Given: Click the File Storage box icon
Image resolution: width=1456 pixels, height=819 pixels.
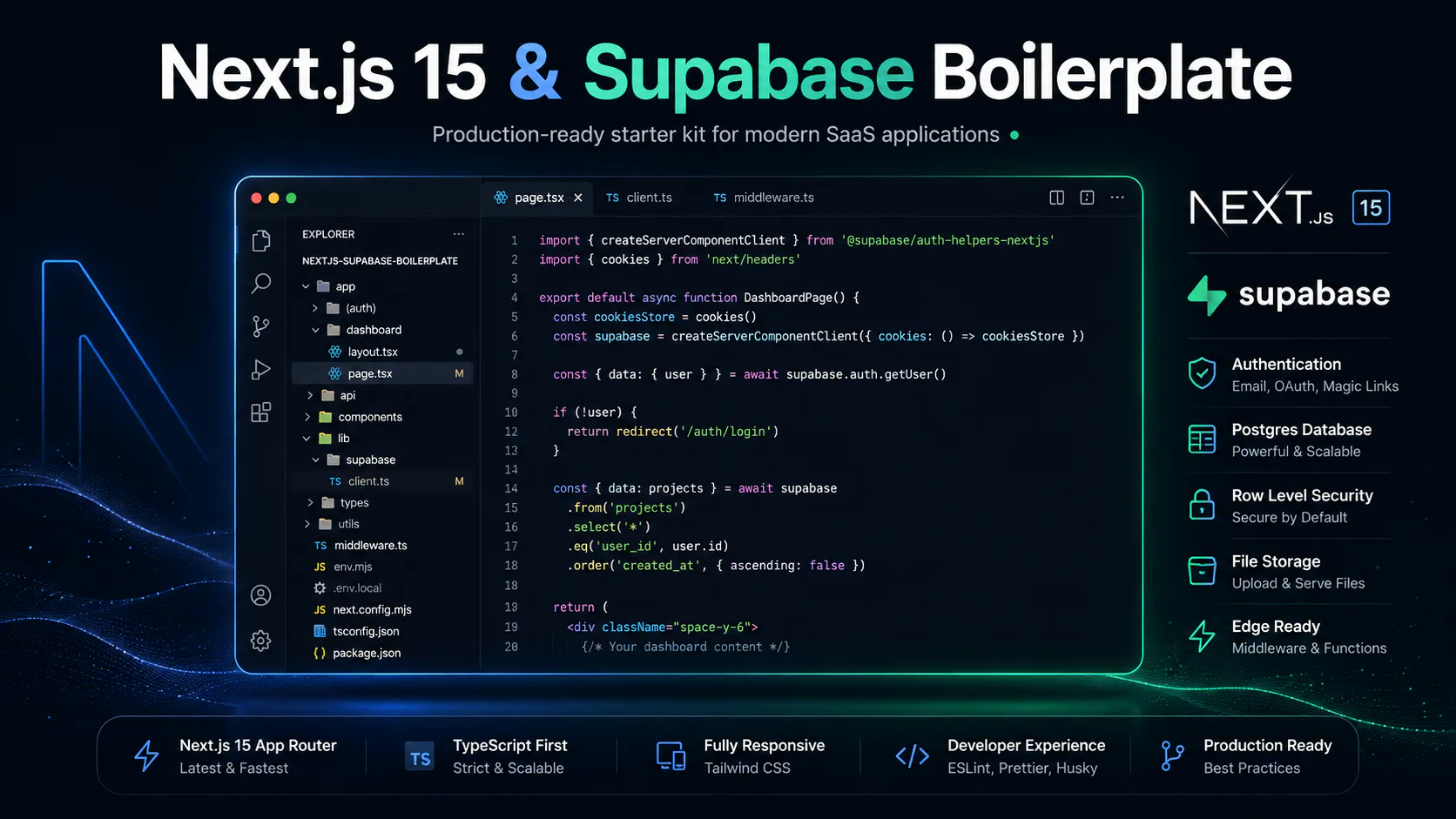Looking at the screenshot, I should click(1203, 571).
